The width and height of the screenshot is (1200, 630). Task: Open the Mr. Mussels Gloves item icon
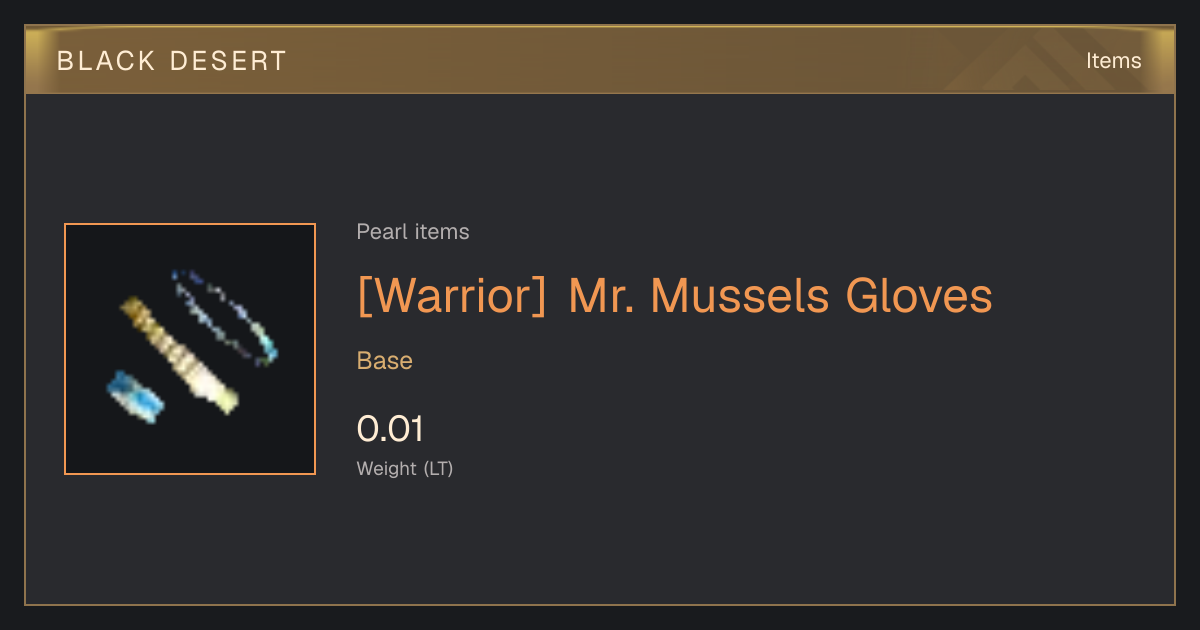tap(190, 349)
